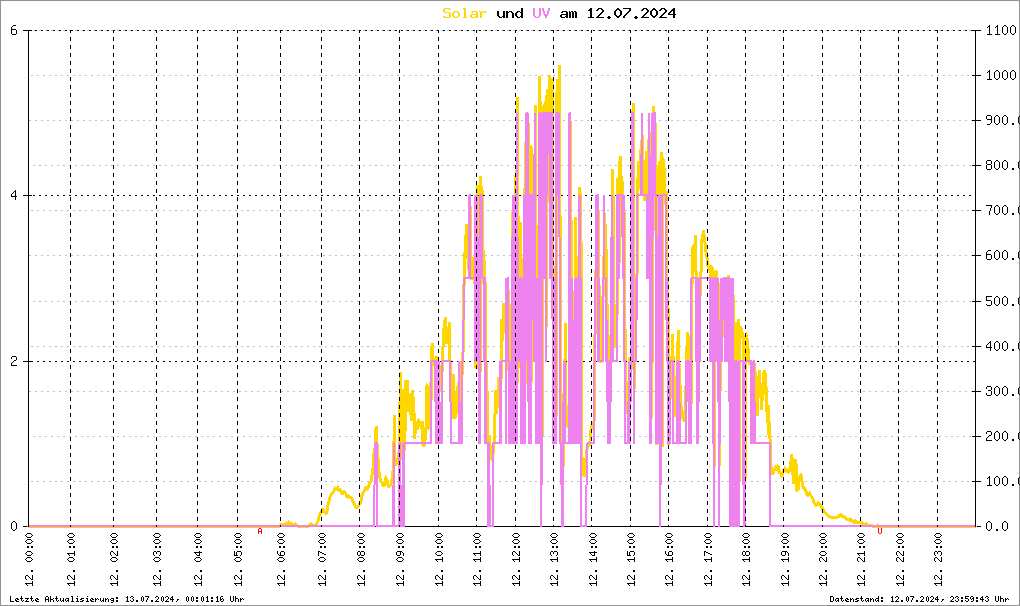Screen dimensions: 1020x606
Task: Click the '12. 20:00' time axis label
Action: click(823, 559)
